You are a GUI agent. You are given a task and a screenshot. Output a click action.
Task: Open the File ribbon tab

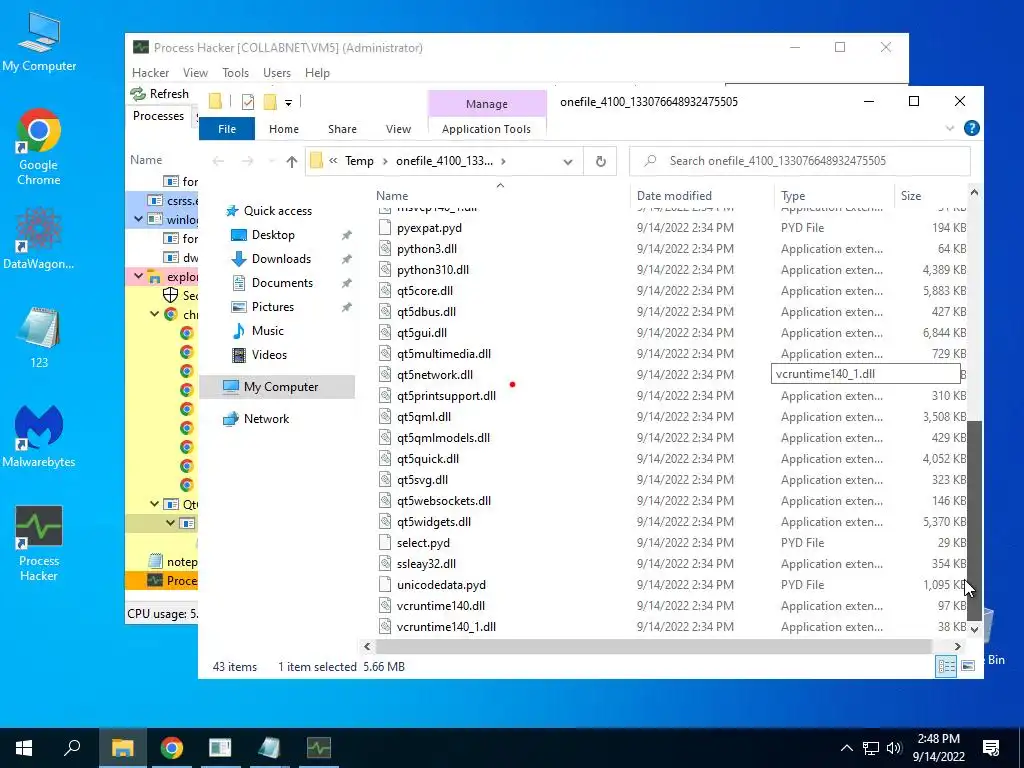tap(227, 129)
